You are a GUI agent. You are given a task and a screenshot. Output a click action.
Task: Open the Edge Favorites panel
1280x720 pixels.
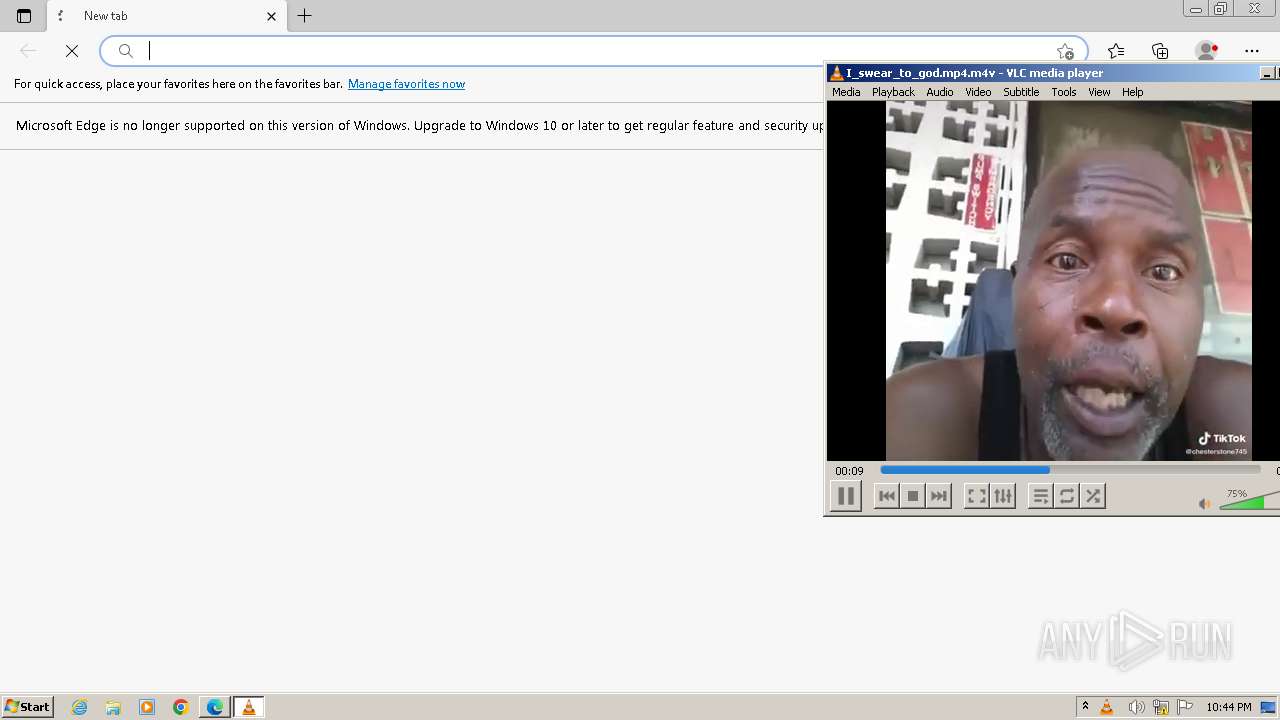click(x=1116, y=51)
